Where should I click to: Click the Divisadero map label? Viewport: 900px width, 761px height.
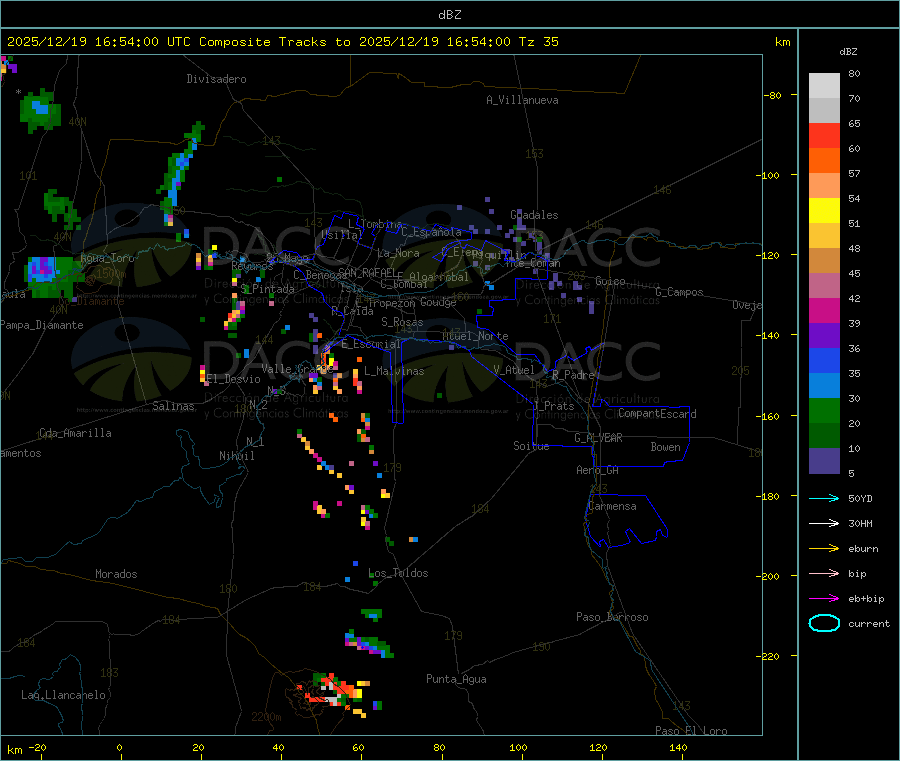click(x=216, y=79)
